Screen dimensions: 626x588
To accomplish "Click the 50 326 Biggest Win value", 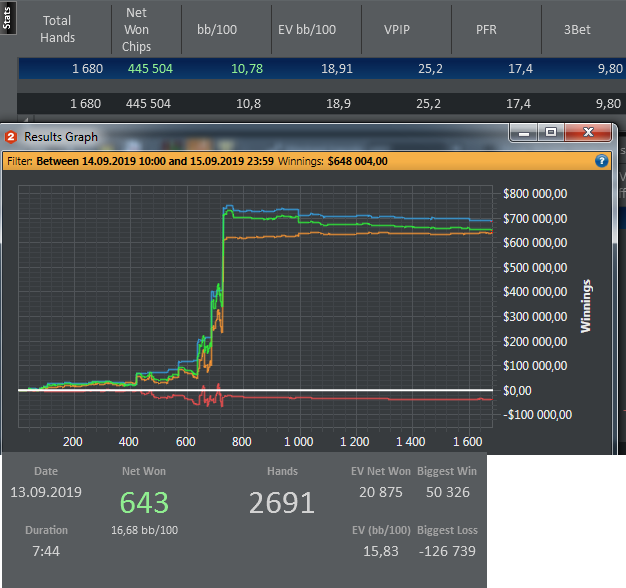I will click(x=448, y=492).
